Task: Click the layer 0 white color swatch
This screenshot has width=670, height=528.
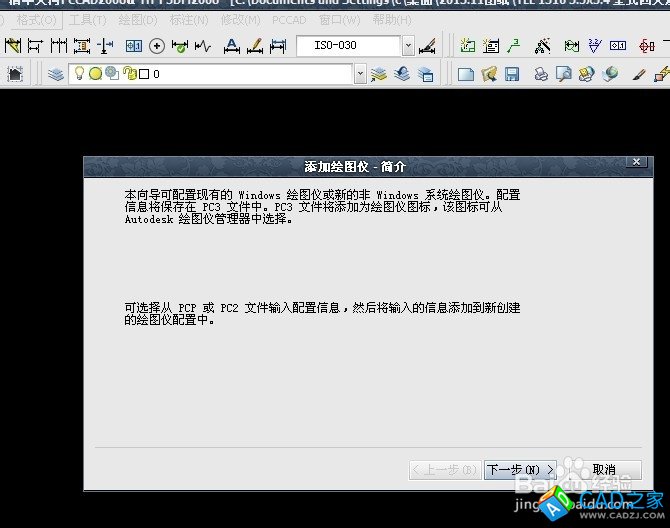Action: click(x=144, y=74)
